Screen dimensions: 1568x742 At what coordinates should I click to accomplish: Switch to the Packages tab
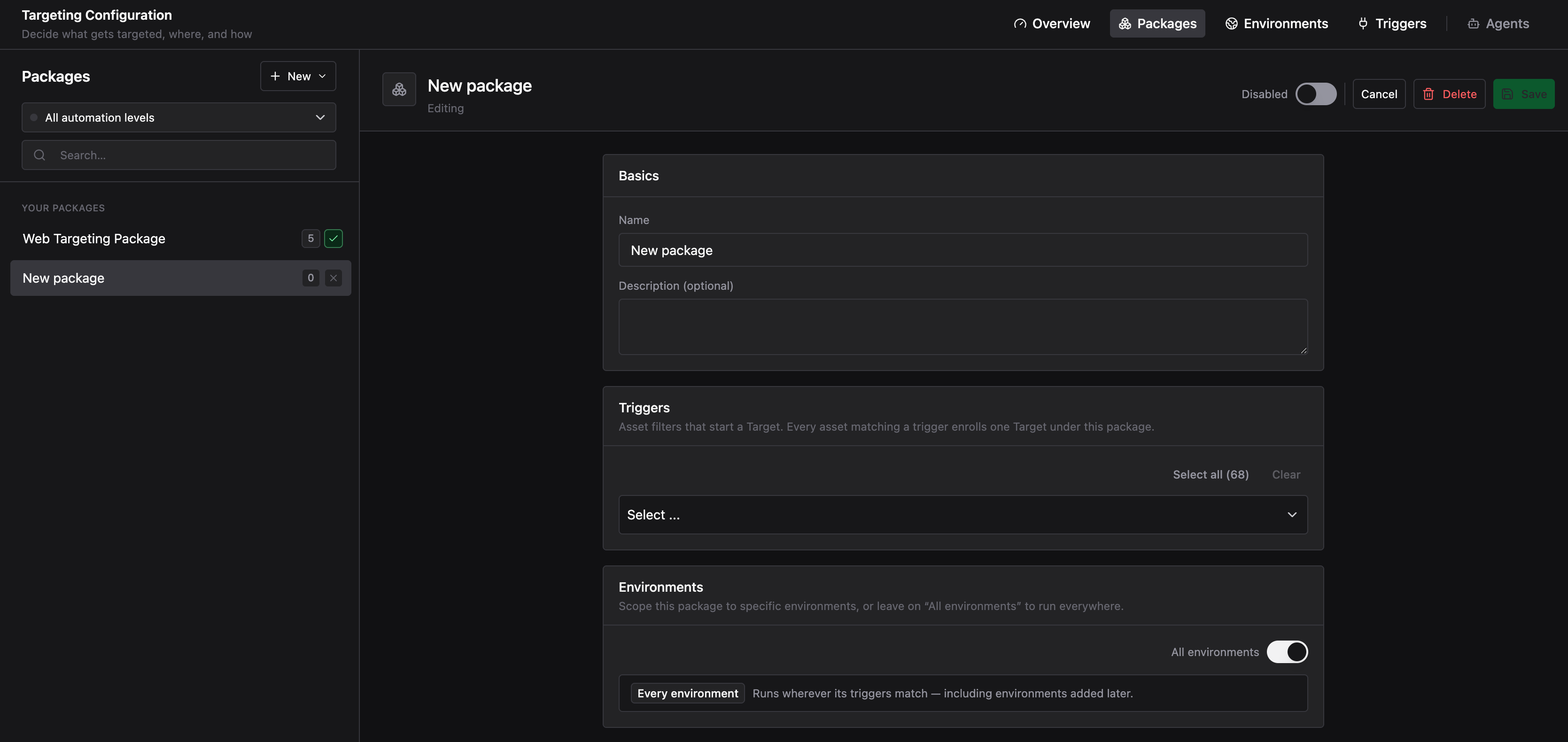pos(1157,24)
